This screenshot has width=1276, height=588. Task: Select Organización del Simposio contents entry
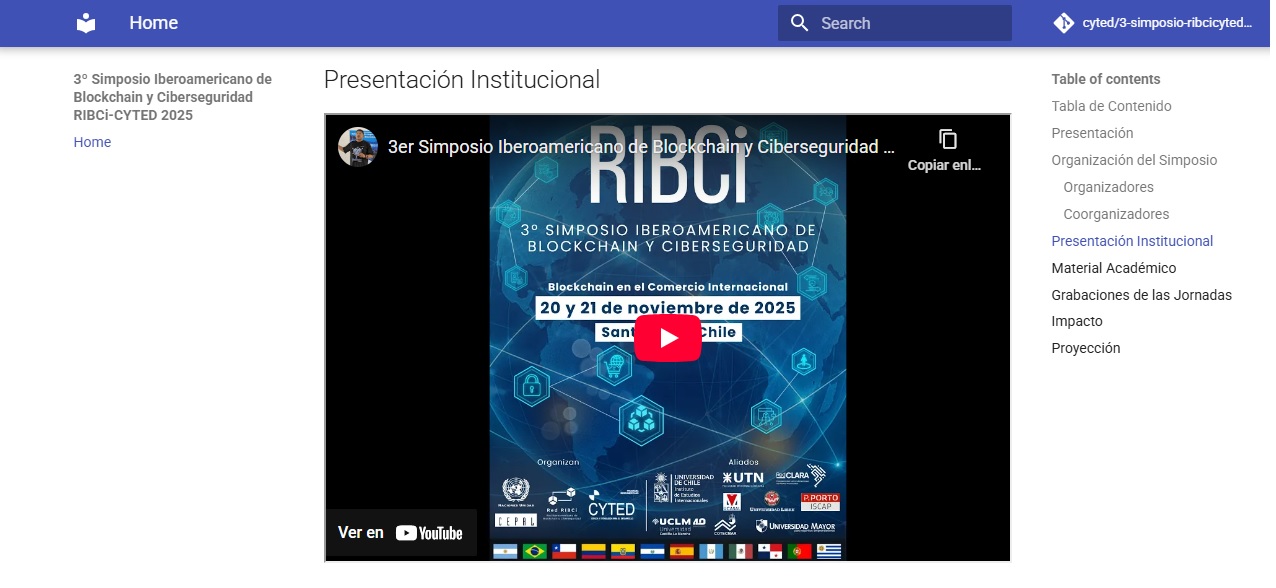pos(1134,160)
